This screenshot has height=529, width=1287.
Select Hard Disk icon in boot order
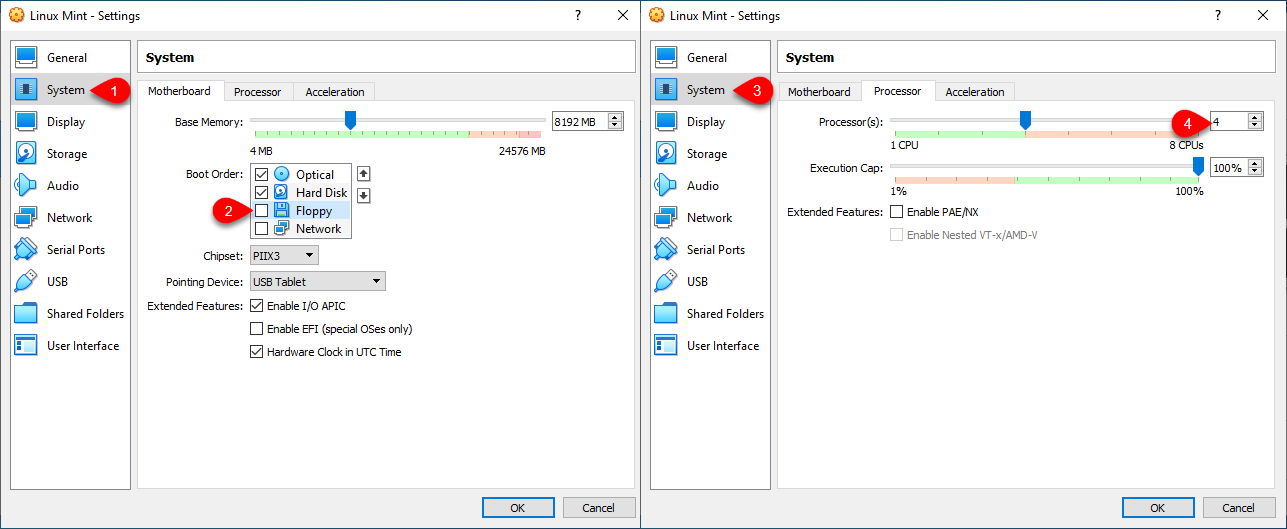click(x=282, y=192)
